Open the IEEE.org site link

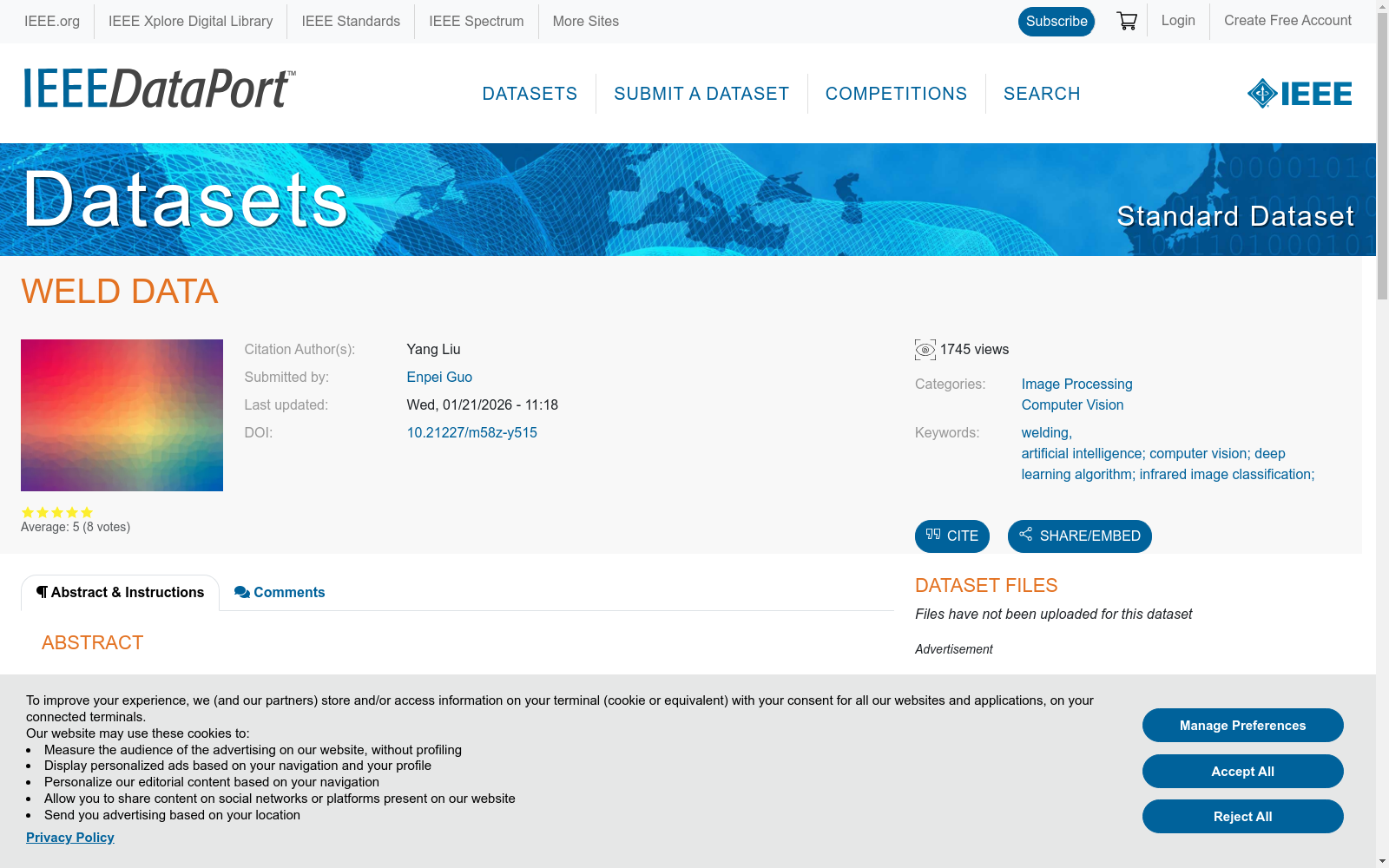click(x=52, y=22)
